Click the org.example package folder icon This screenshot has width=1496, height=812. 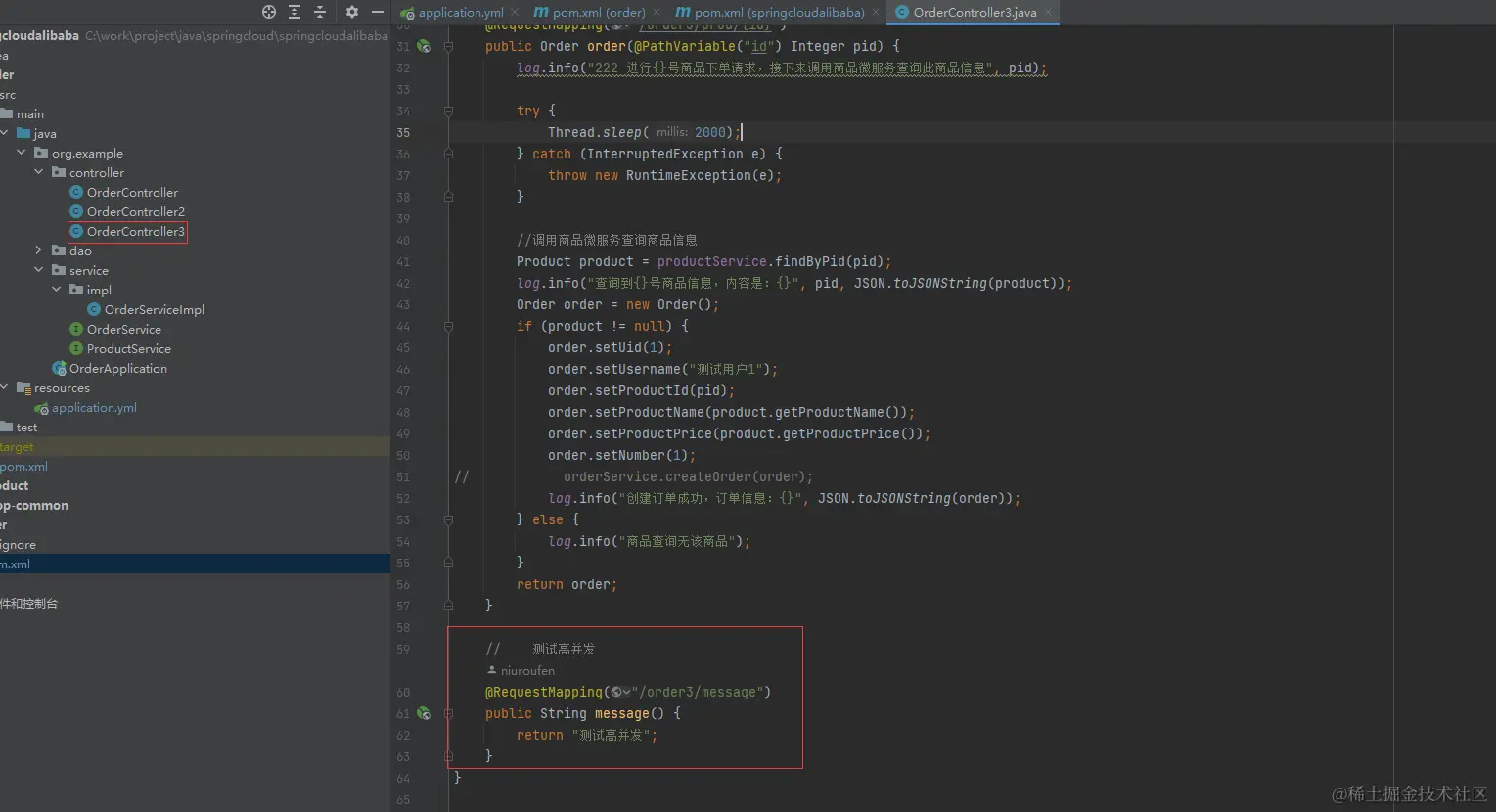41,154
